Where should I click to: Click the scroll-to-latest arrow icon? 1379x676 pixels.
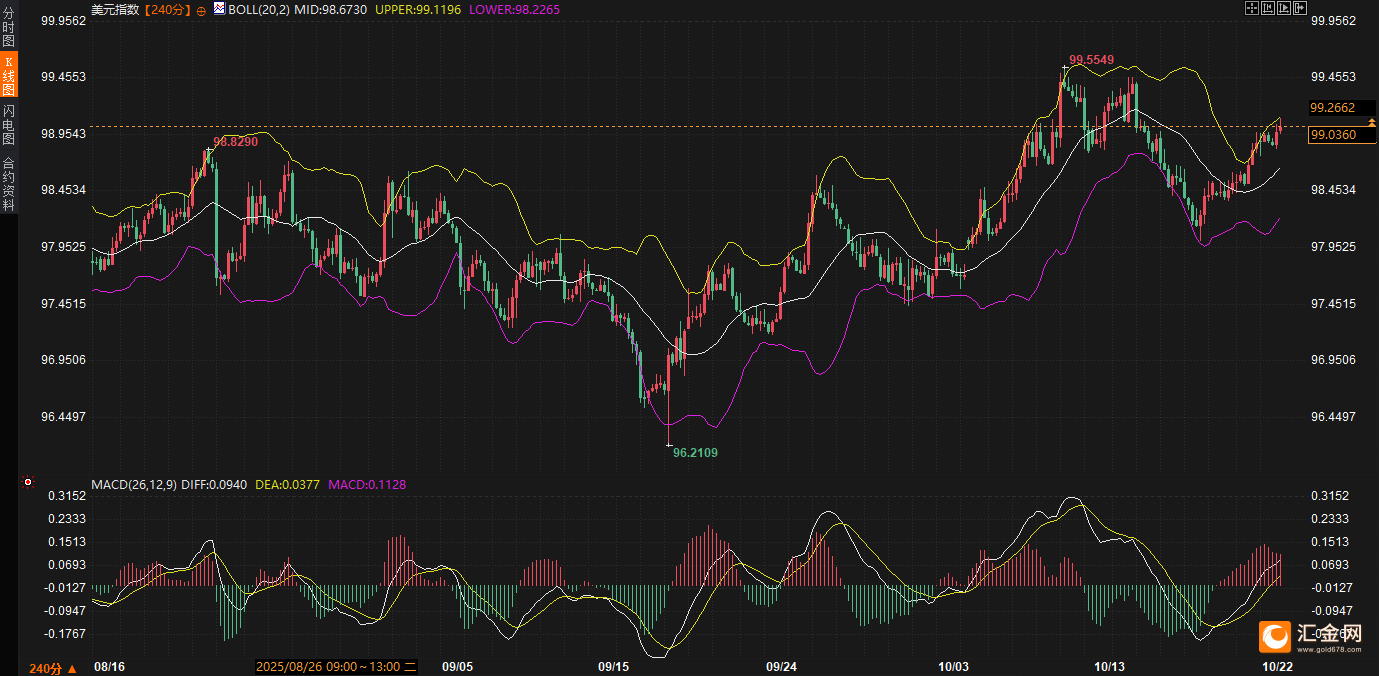1301,8
